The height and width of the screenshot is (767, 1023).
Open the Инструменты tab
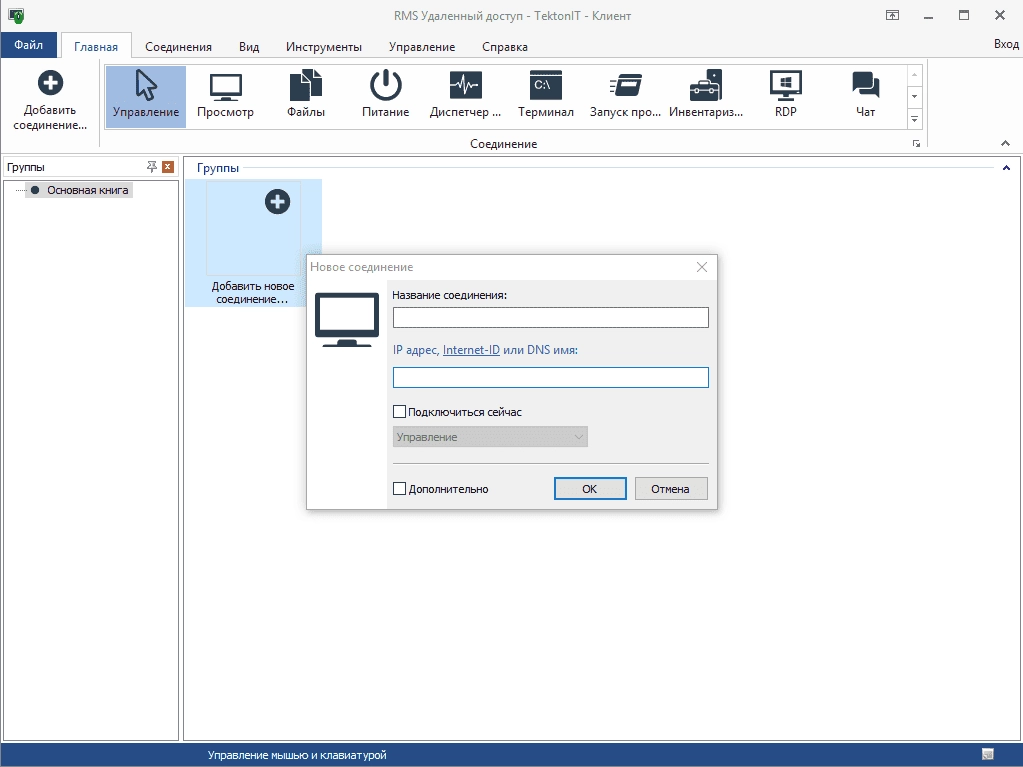324,46
